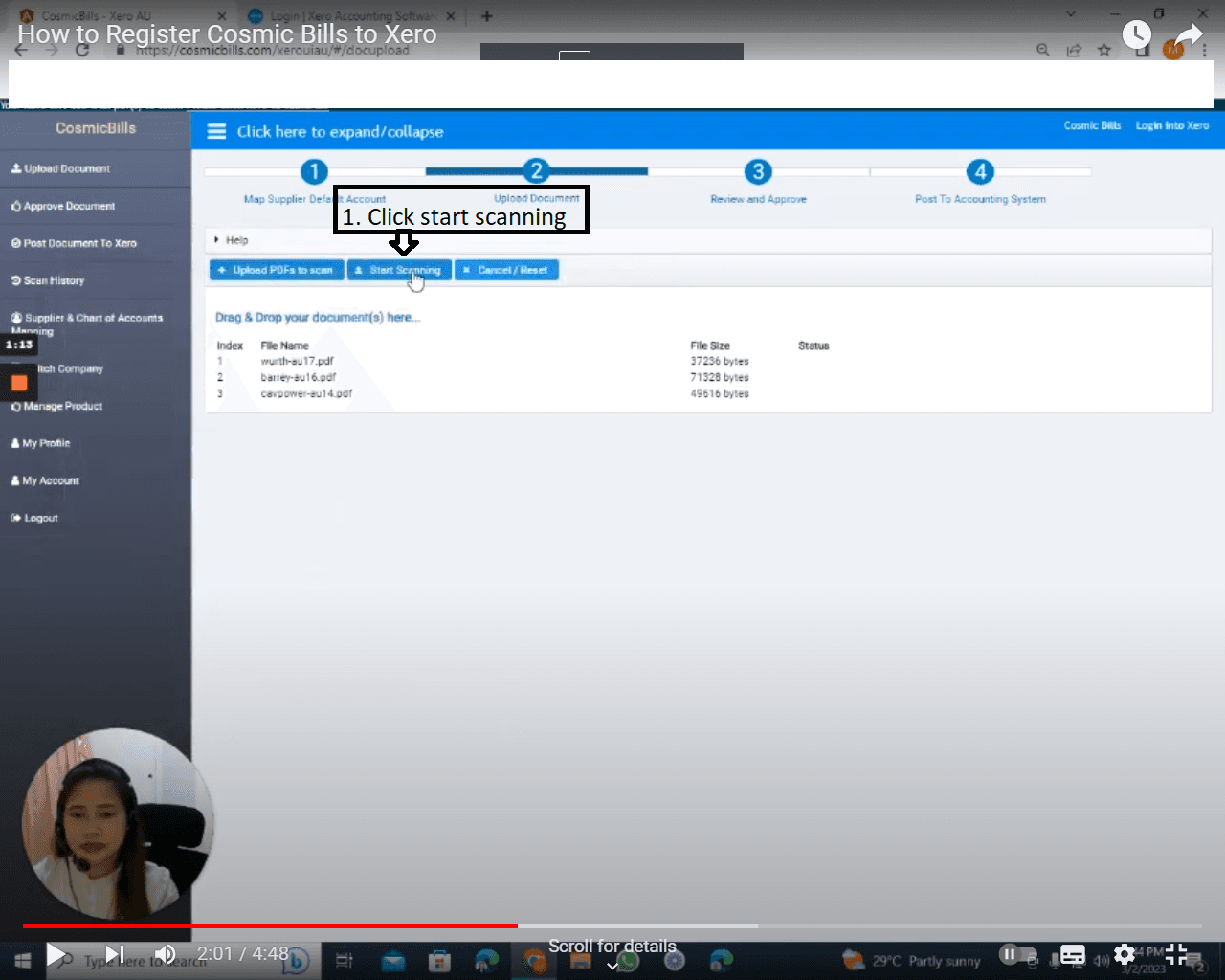Mute the video volume
1225x980 pixels.
(165, 954)
